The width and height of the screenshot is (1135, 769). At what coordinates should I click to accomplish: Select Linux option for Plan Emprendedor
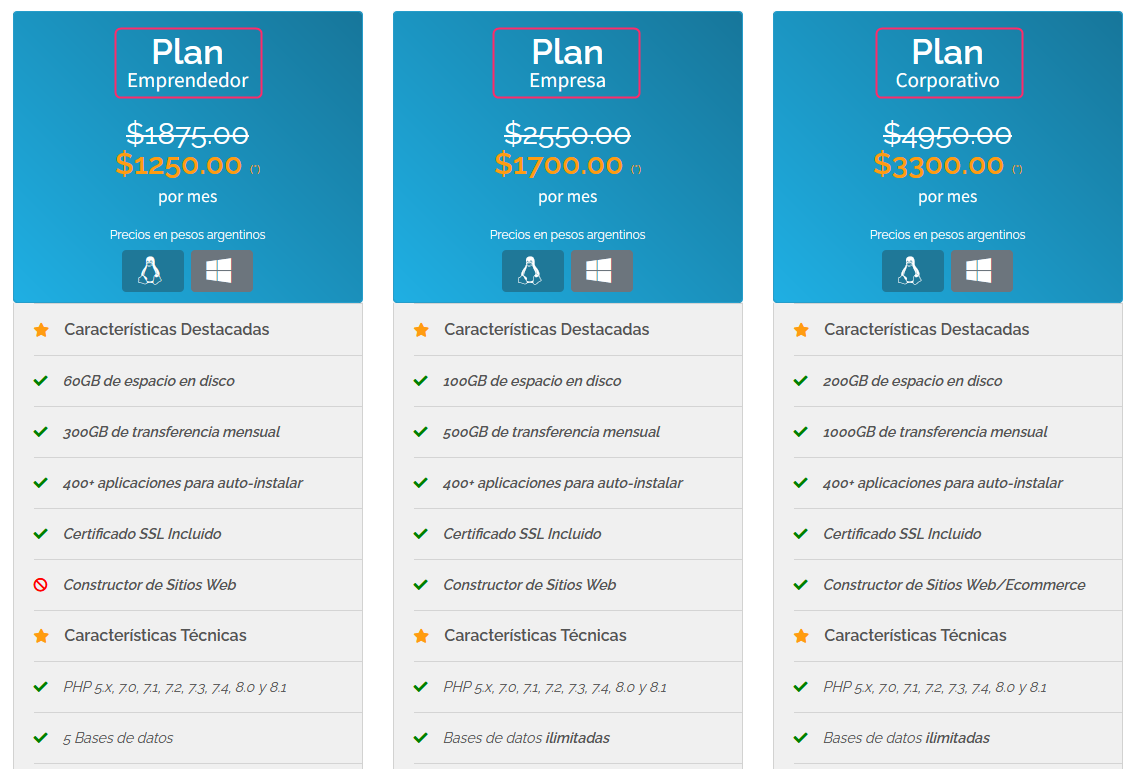[x=153, y=271]
